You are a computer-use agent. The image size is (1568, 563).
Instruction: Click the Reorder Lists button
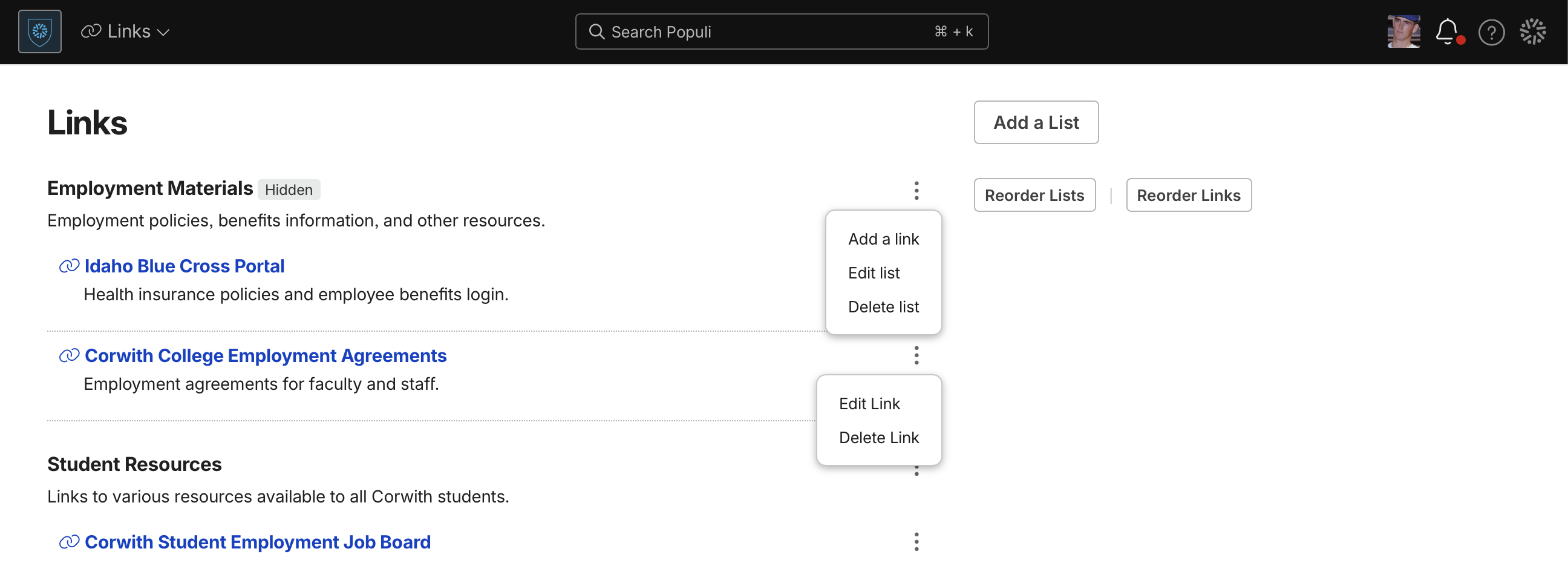click(1034, 196)
